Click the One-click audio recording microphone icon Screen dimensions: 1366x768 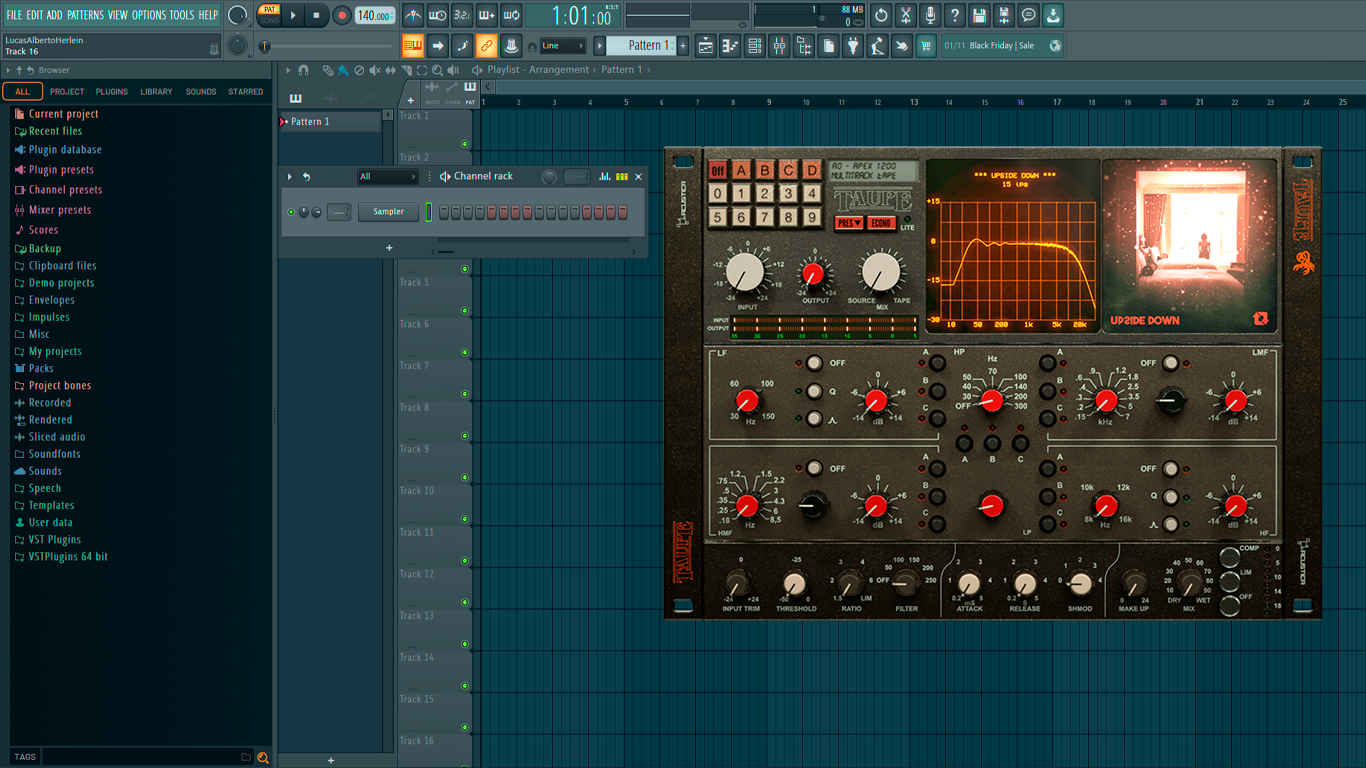pos(930,15)
